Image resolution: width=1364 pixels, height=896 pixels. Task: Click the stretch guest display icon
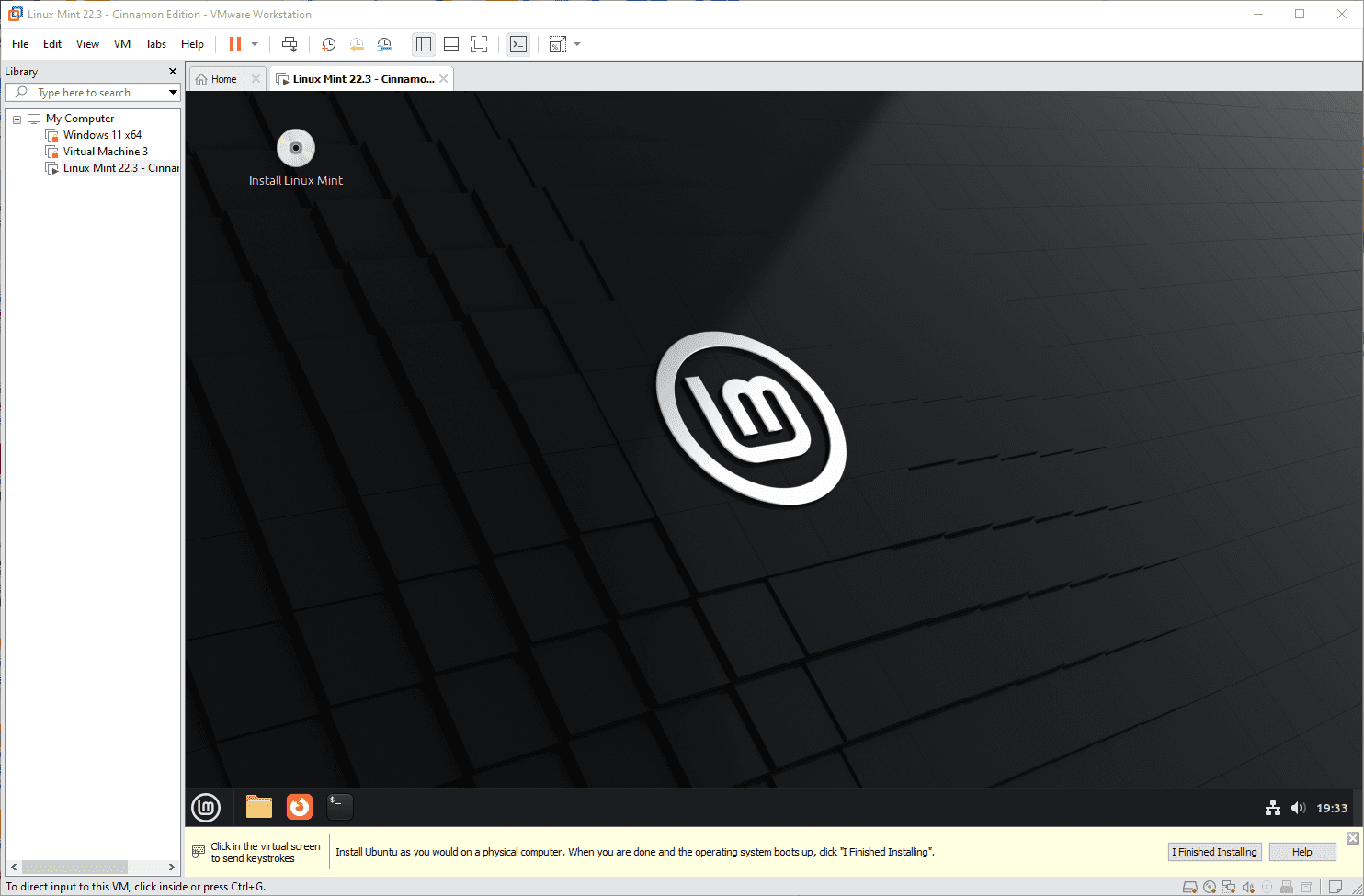pos(558,44)
